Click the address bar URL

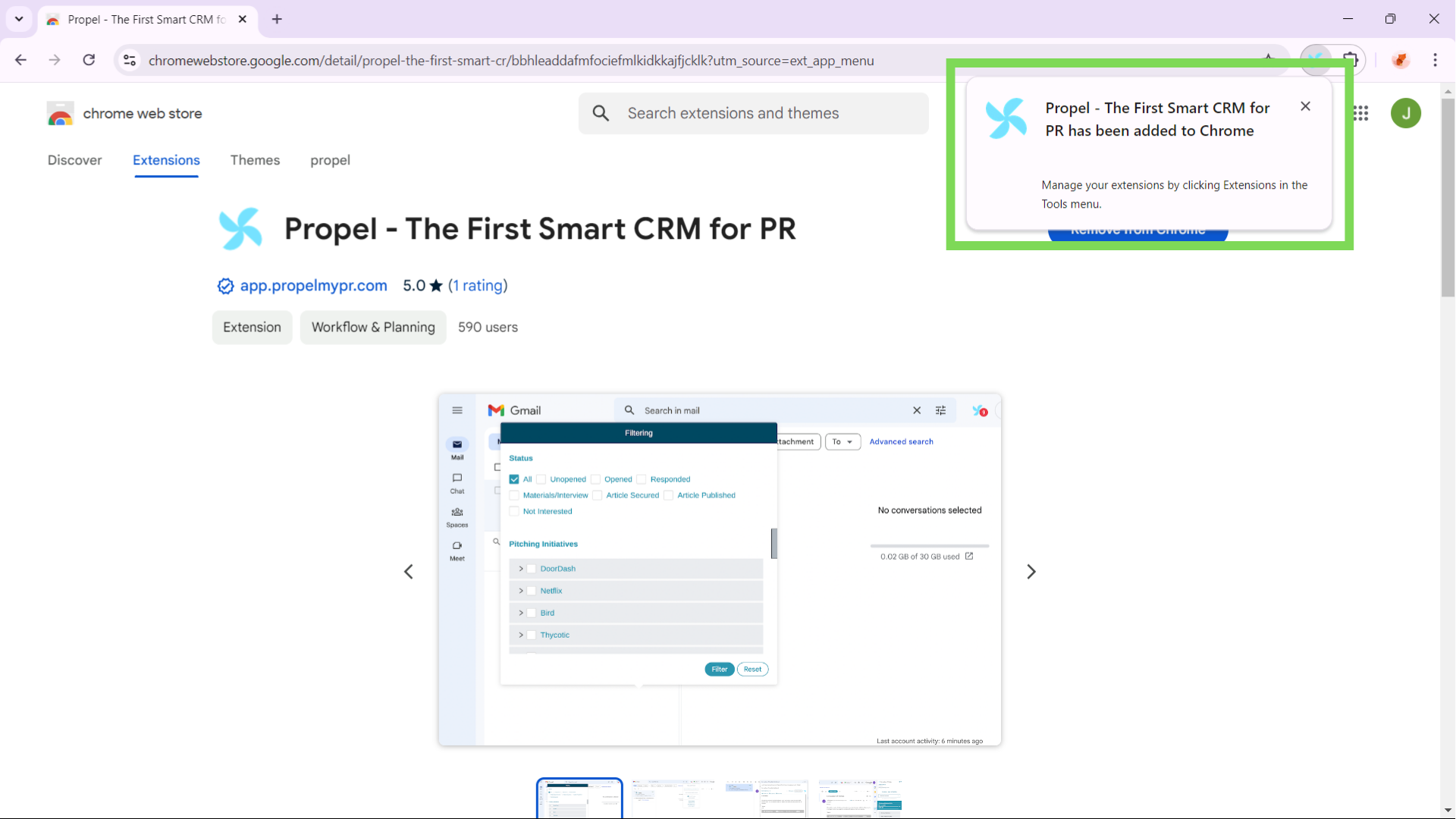pyautogui.click(x=511, y=61)
